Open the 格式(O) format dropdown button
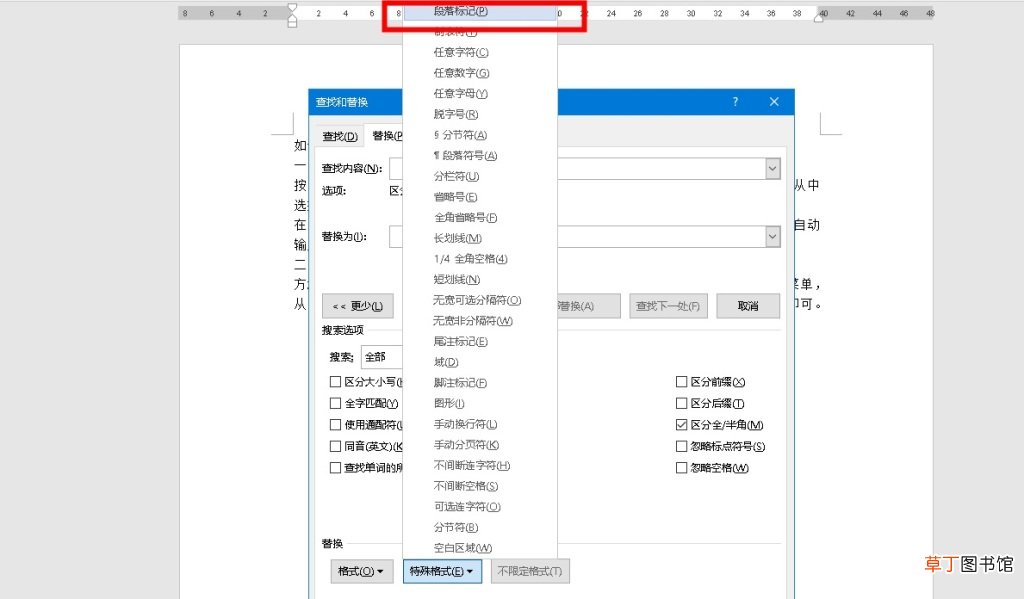The width and height of the screenshot is (1024, 599). point(362,571)
